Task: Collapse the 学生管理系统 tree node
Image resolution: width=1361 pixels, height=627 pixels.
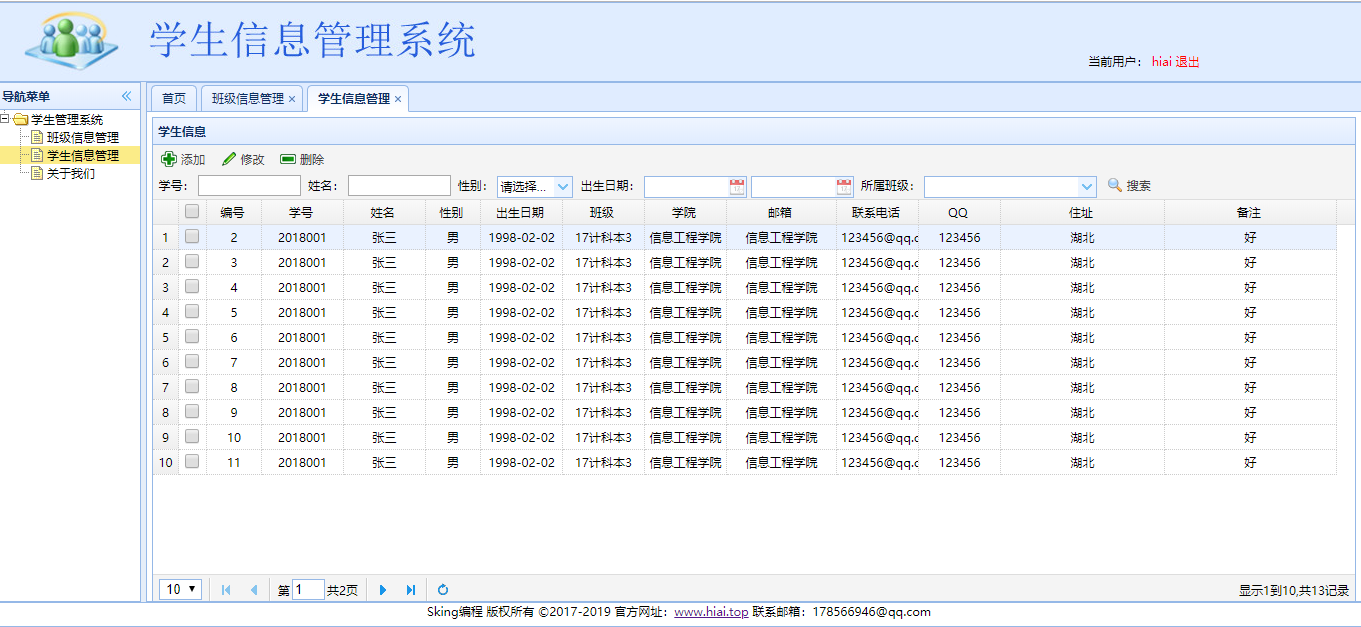Action: tap(5, 119)
